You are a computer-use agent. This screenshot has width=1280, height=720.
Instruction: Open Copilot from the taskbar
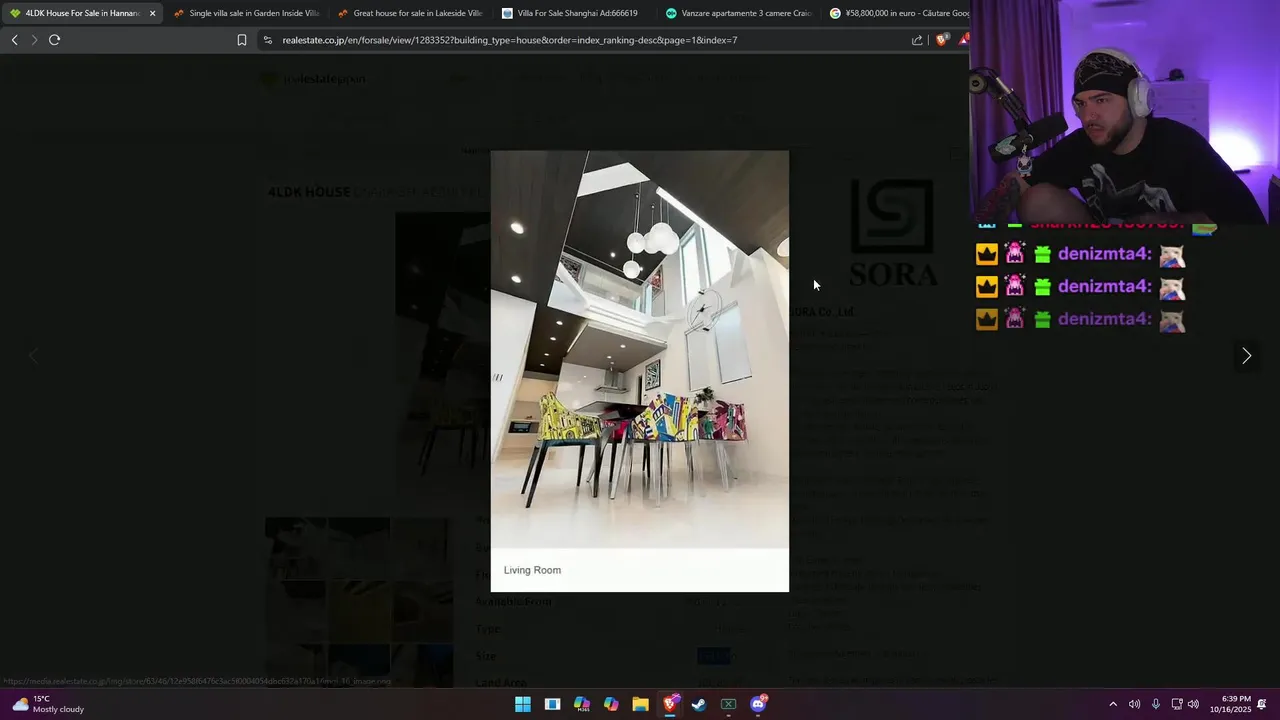pyautogui.click(x=611, y=704)
